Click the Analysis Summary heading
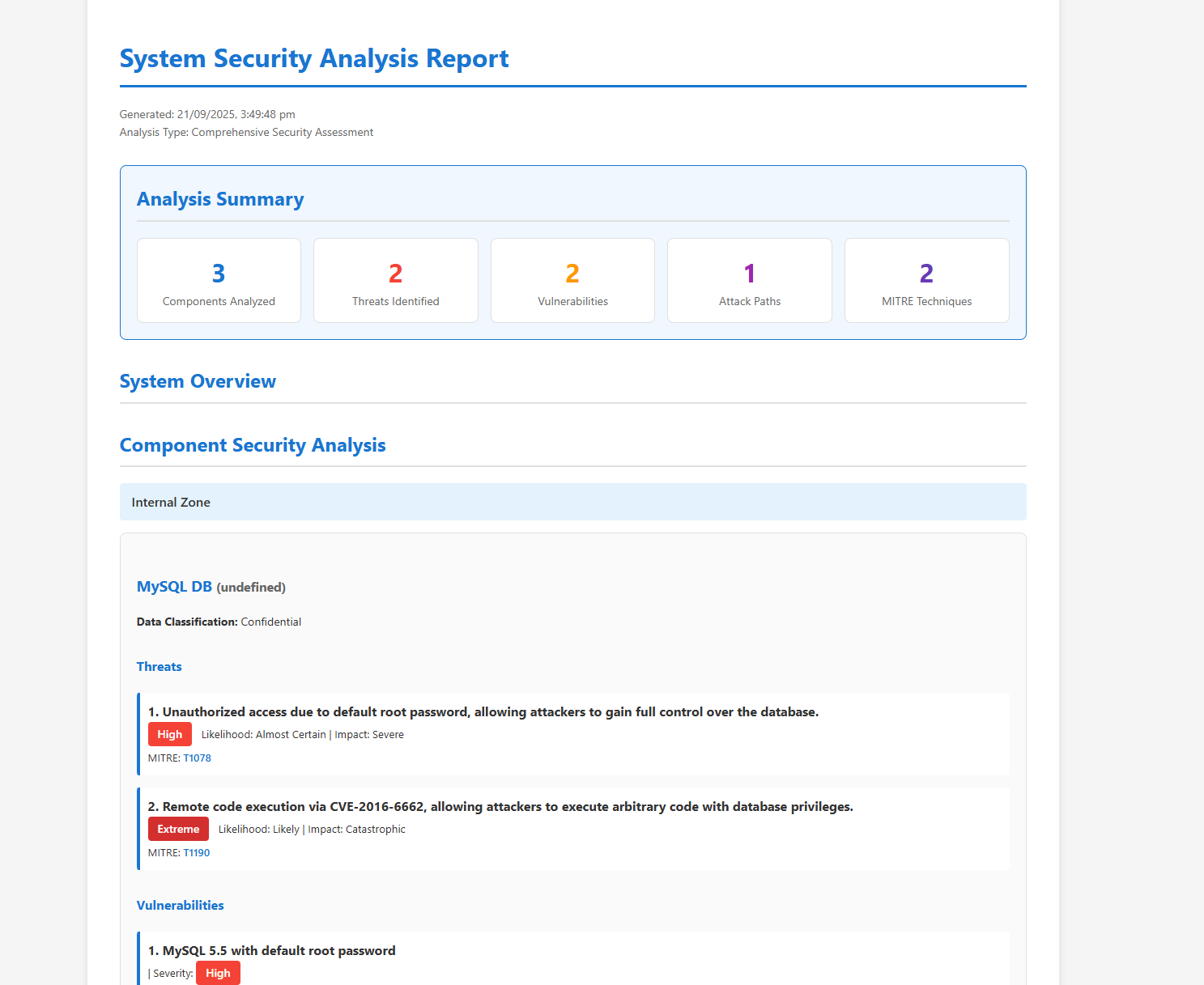Image resolution: width=1204 pixels, height=985 pixels. [x=219, y=198]
